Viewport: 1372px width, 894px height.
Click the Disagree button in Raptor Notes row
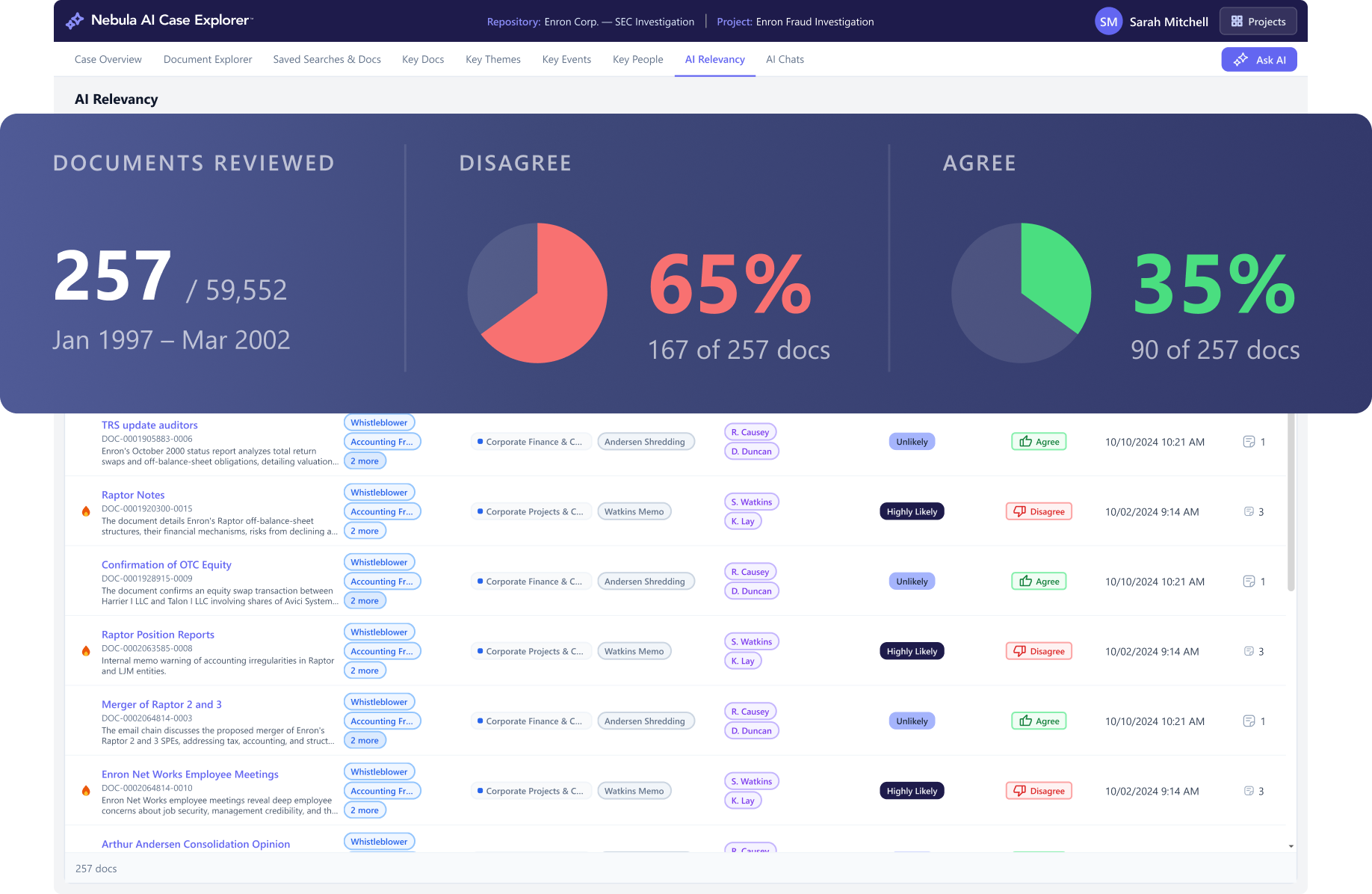pos(1039,512)
